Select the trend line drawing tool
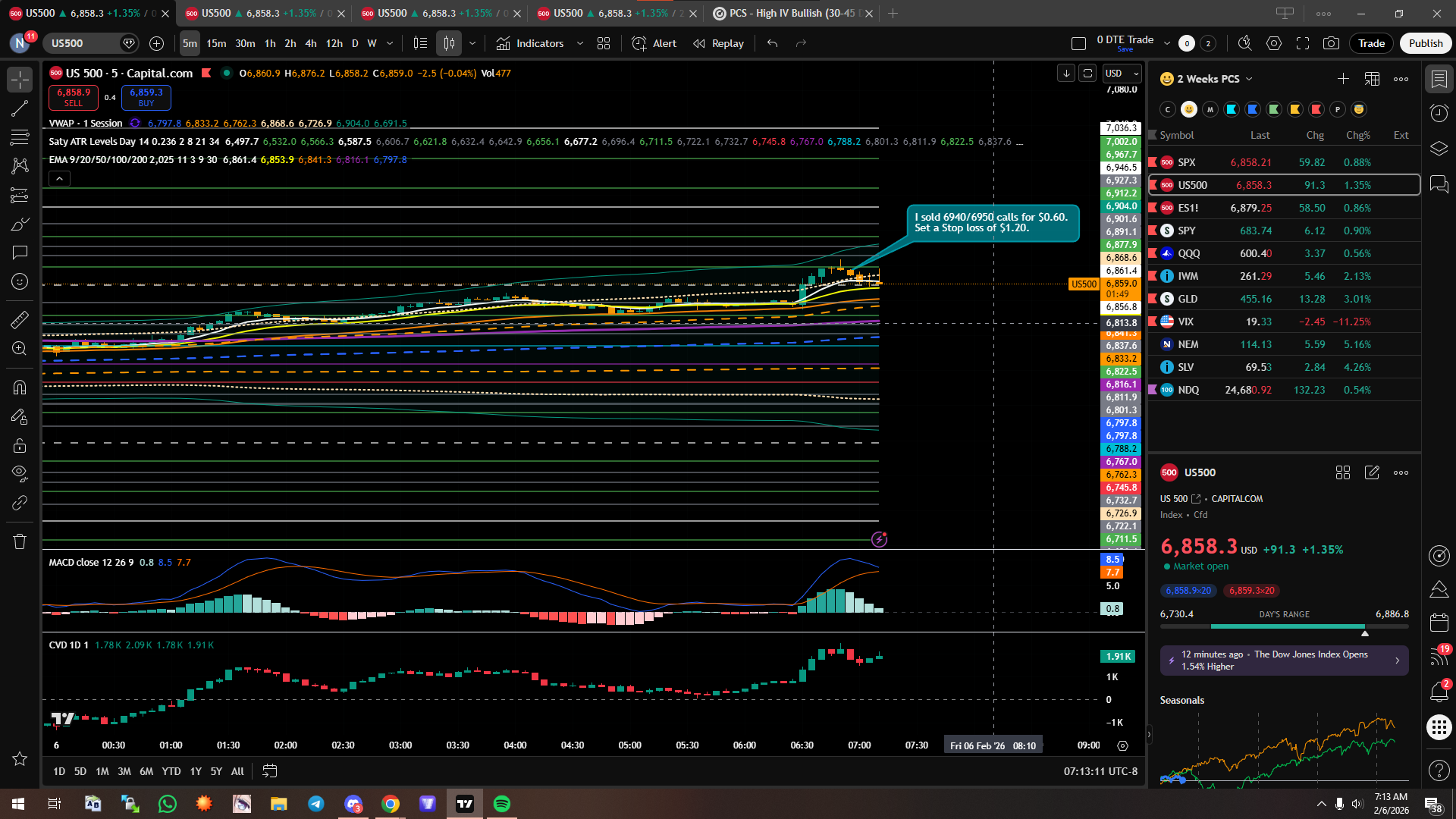This screenshot has height=819, width=1456. (20, 108)
